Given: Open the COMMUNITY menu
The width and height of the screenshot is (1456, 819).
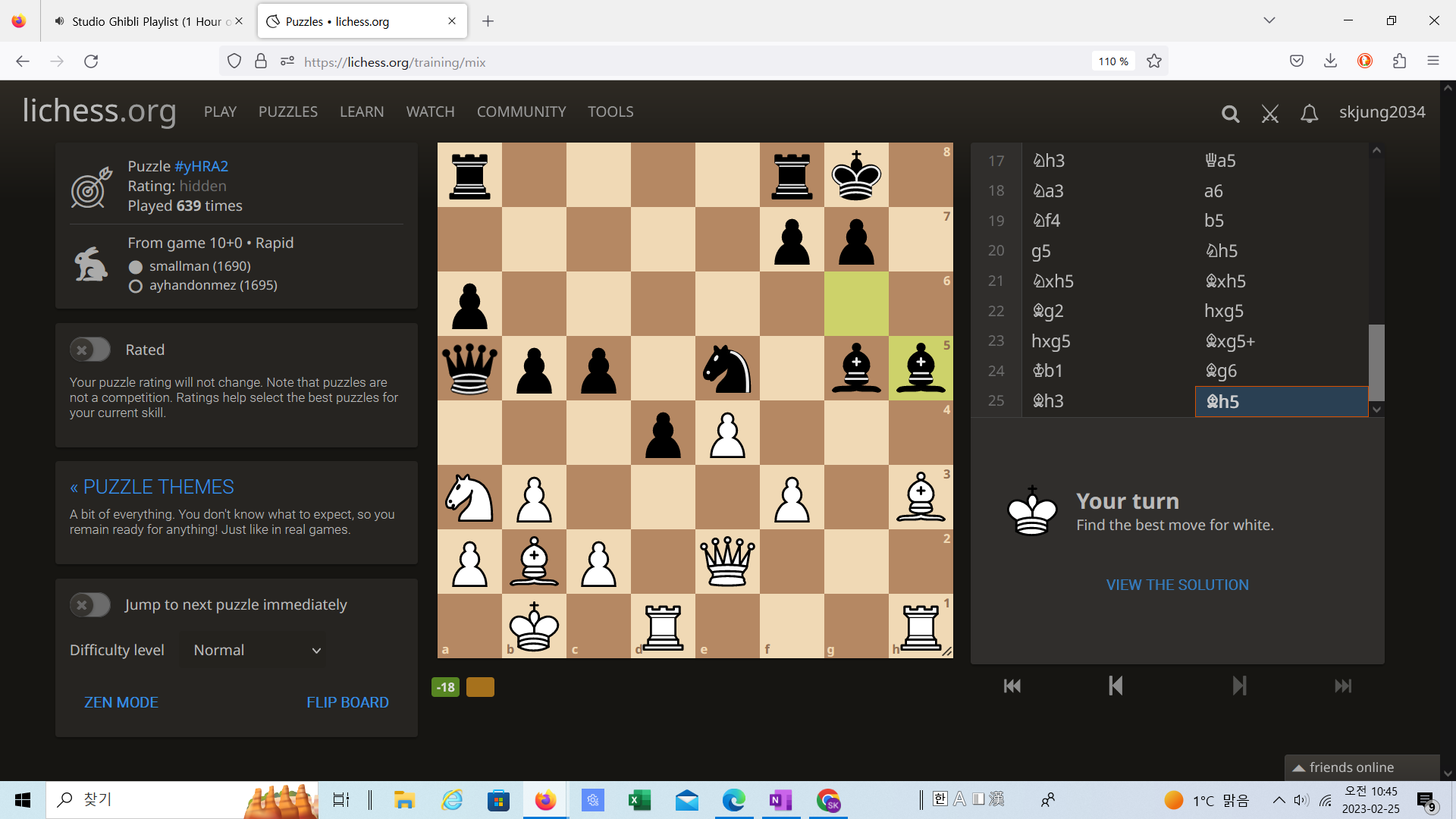Looking at the screenshot, I should tap(521, 111).
